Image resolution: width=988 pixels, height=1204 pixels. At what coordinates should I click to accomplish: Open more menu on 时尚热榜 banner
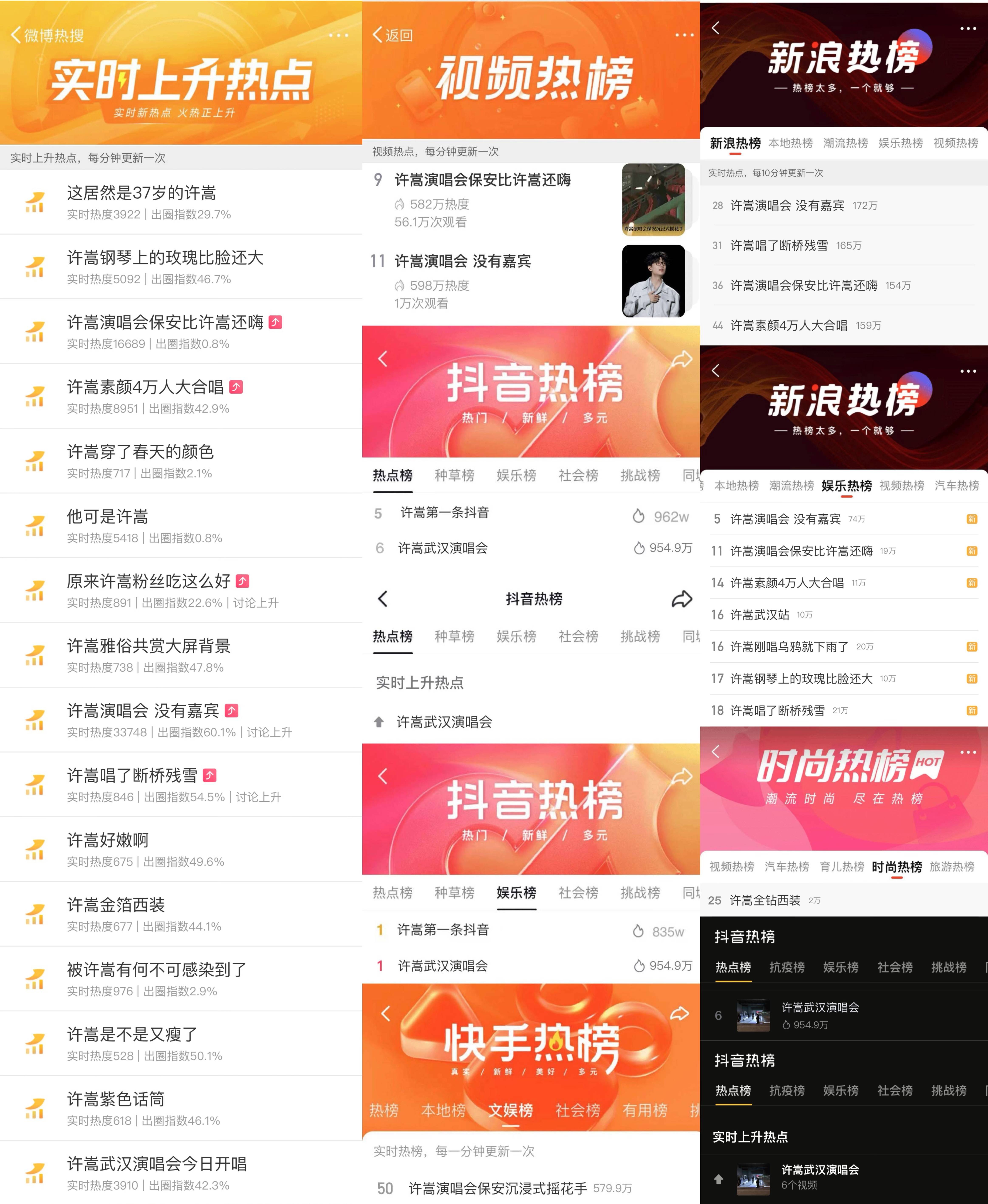pos(968,752)
